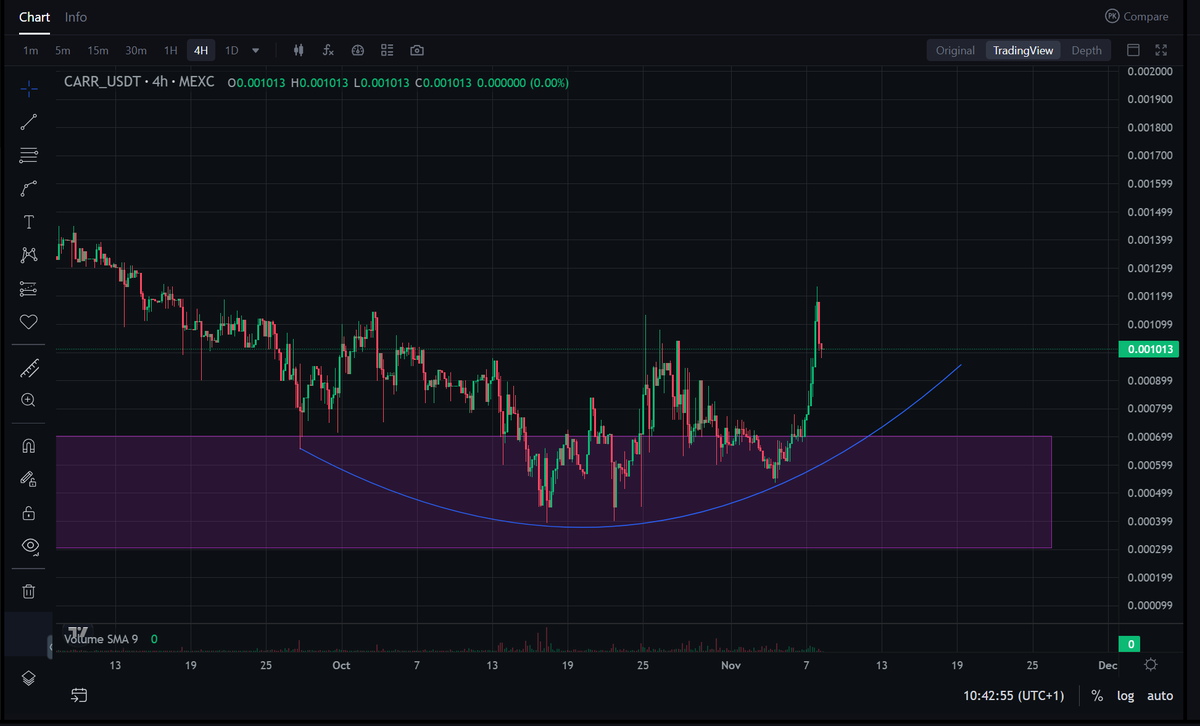
Task: Toggle the chart panel layout icon
Action: click(1133, 50)
